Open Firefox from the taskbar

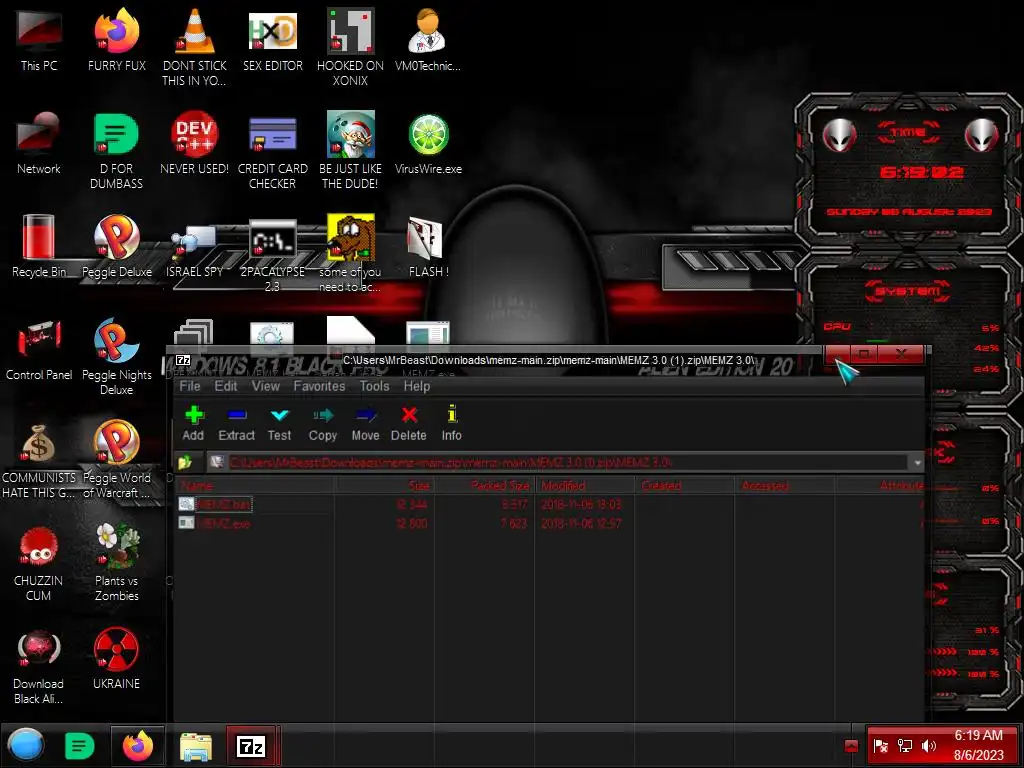pos(138,746)
